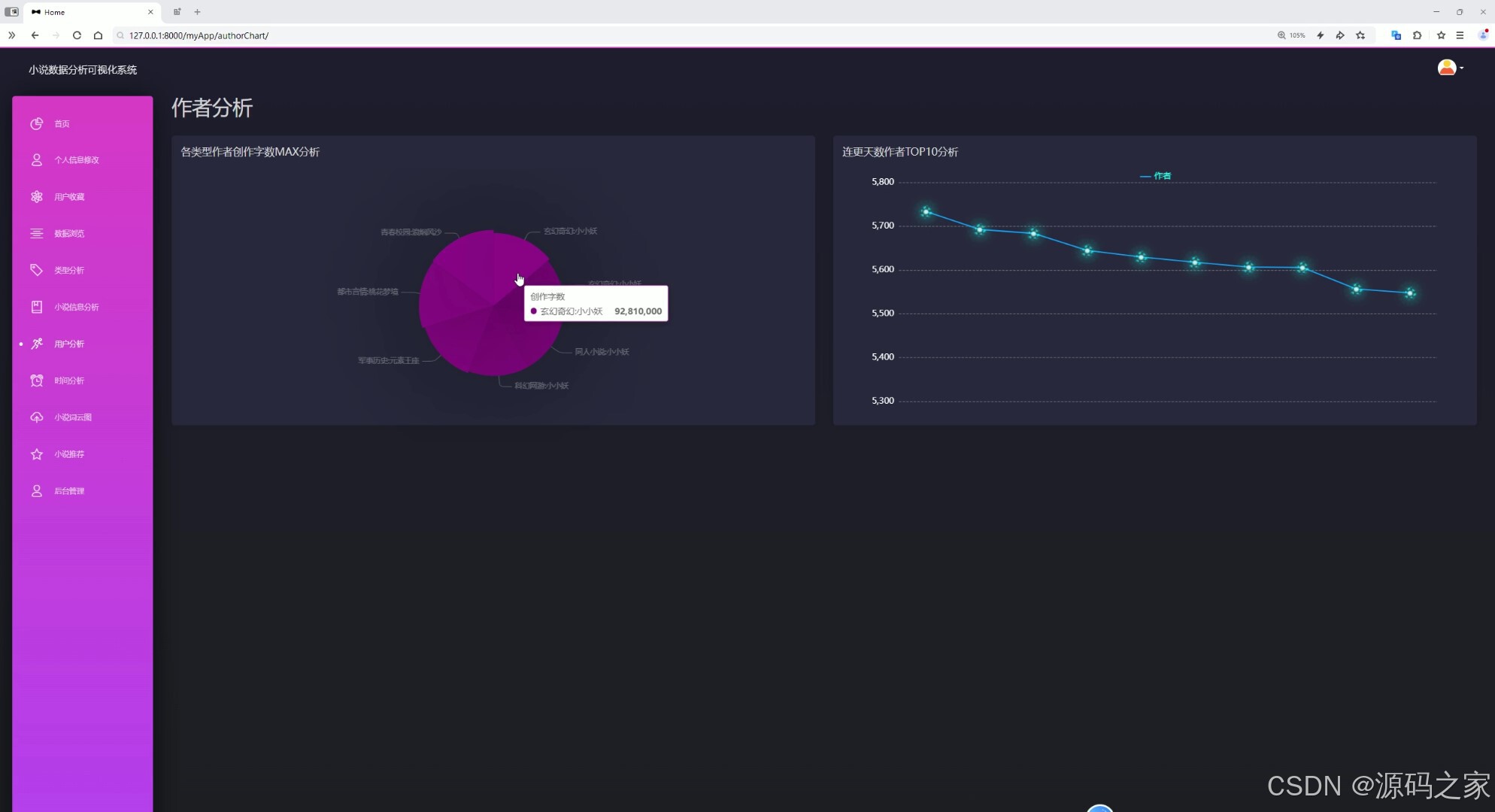Open a new browser tab

197,12
